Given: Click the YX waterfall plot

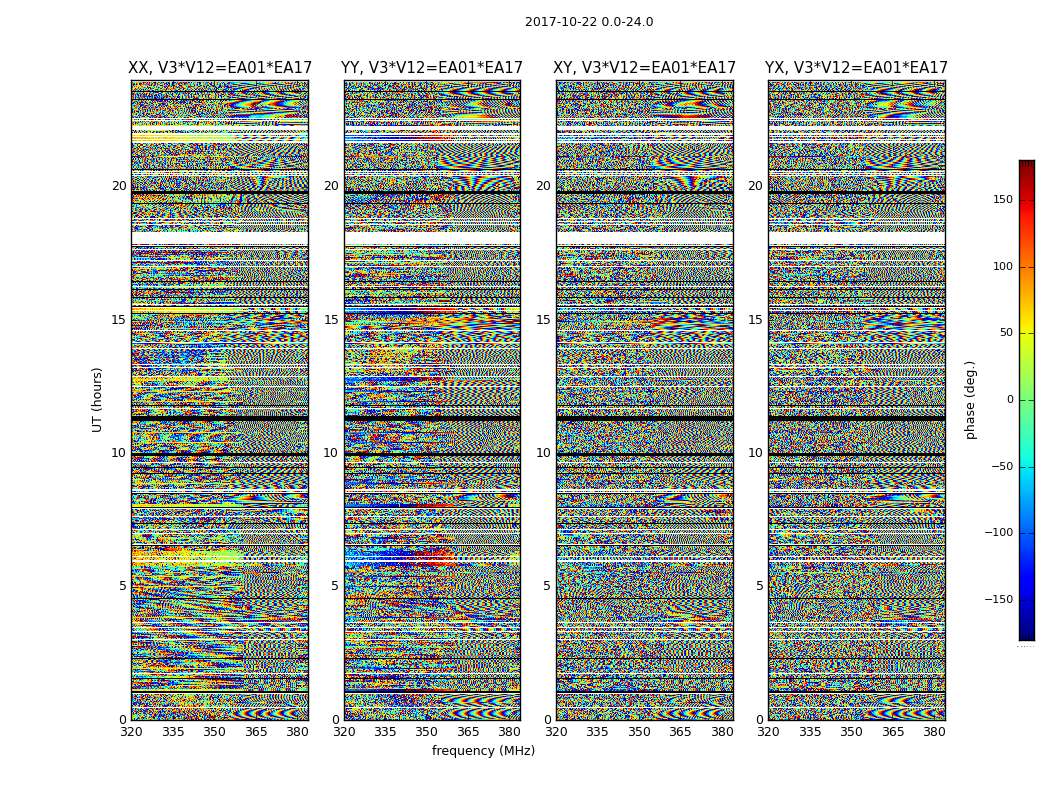Looking at the screenshot, I should (856, 400).
